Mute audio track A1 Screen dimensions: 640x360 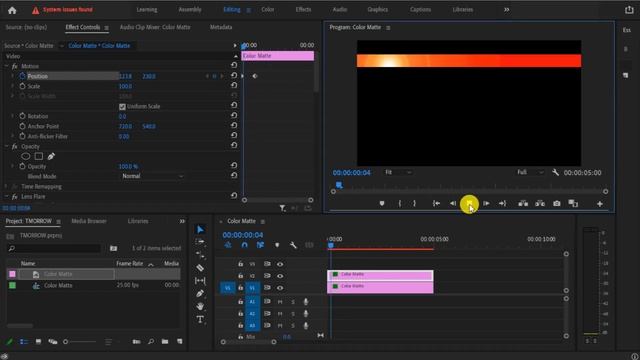(x=280, y=302)
